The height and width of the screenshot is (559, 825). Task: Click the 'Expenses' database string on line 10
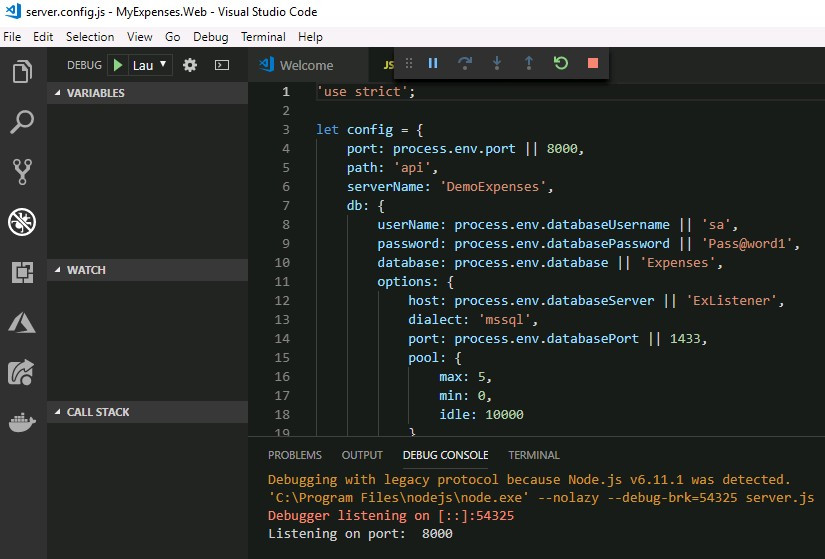click(678, 262)
